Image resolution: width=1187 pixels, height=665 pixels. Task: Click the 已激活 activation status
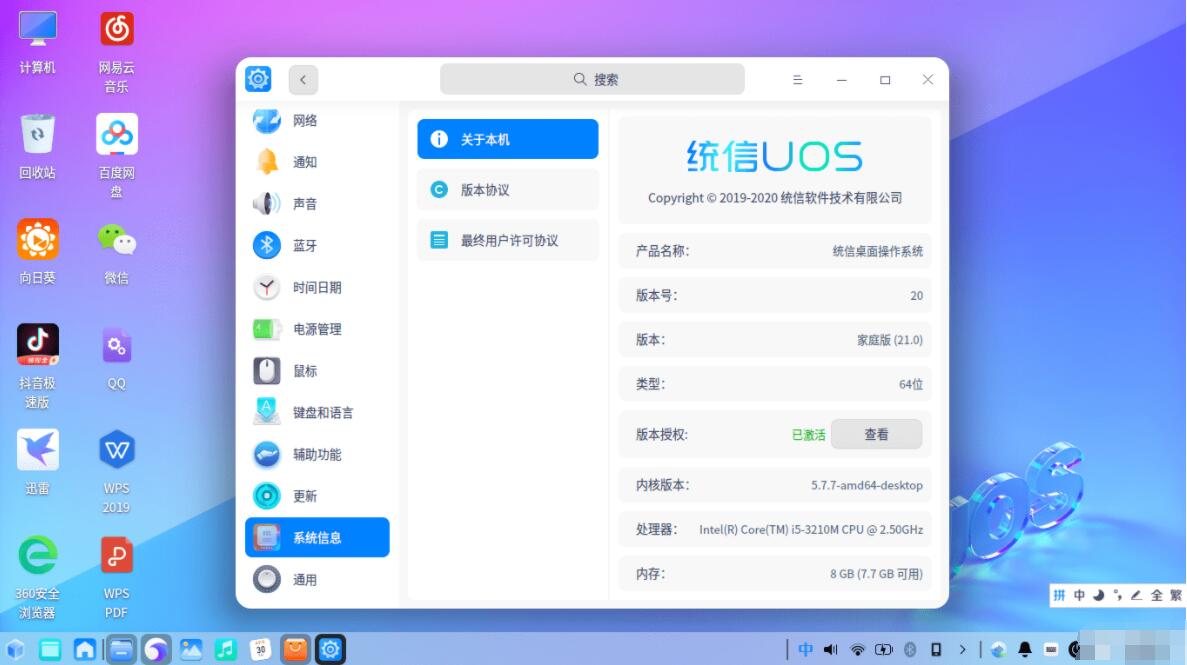[x=808, y=435]
